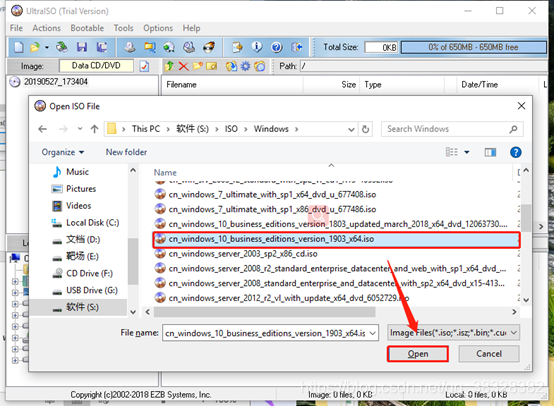Viewport: 554px width, 406px height.
Task: Open the Help menu
Action: coord(191,28)
